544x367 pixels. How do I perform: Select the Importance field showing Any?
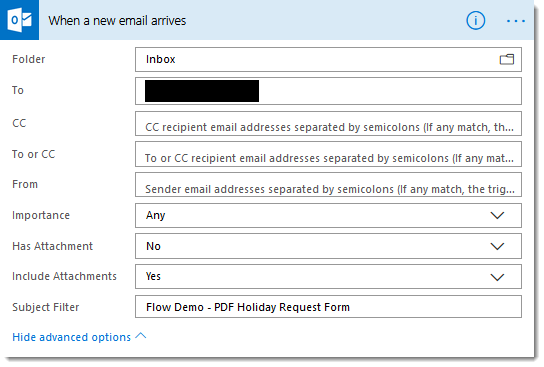click(328, 215)
